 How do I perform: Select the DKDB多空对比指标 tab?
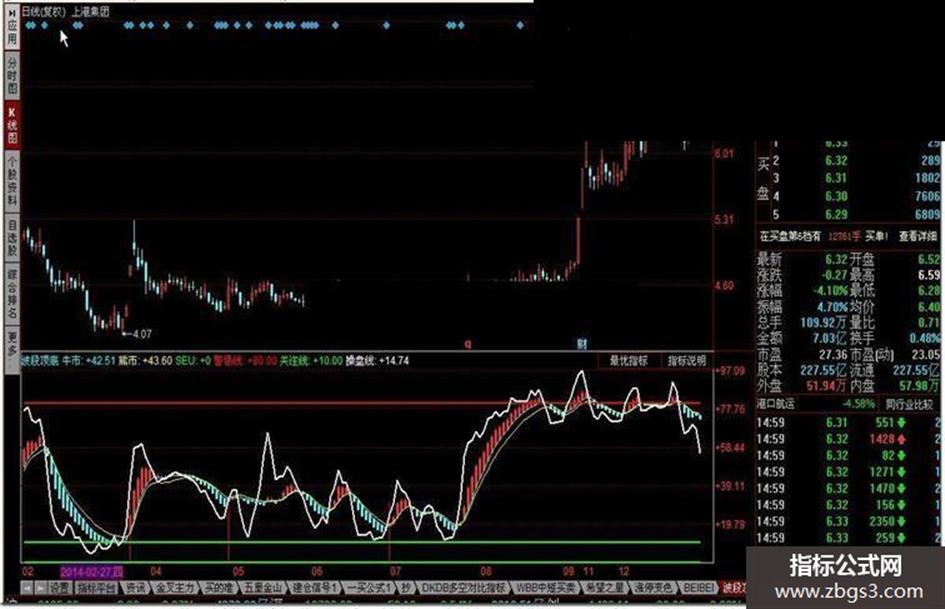463,587
